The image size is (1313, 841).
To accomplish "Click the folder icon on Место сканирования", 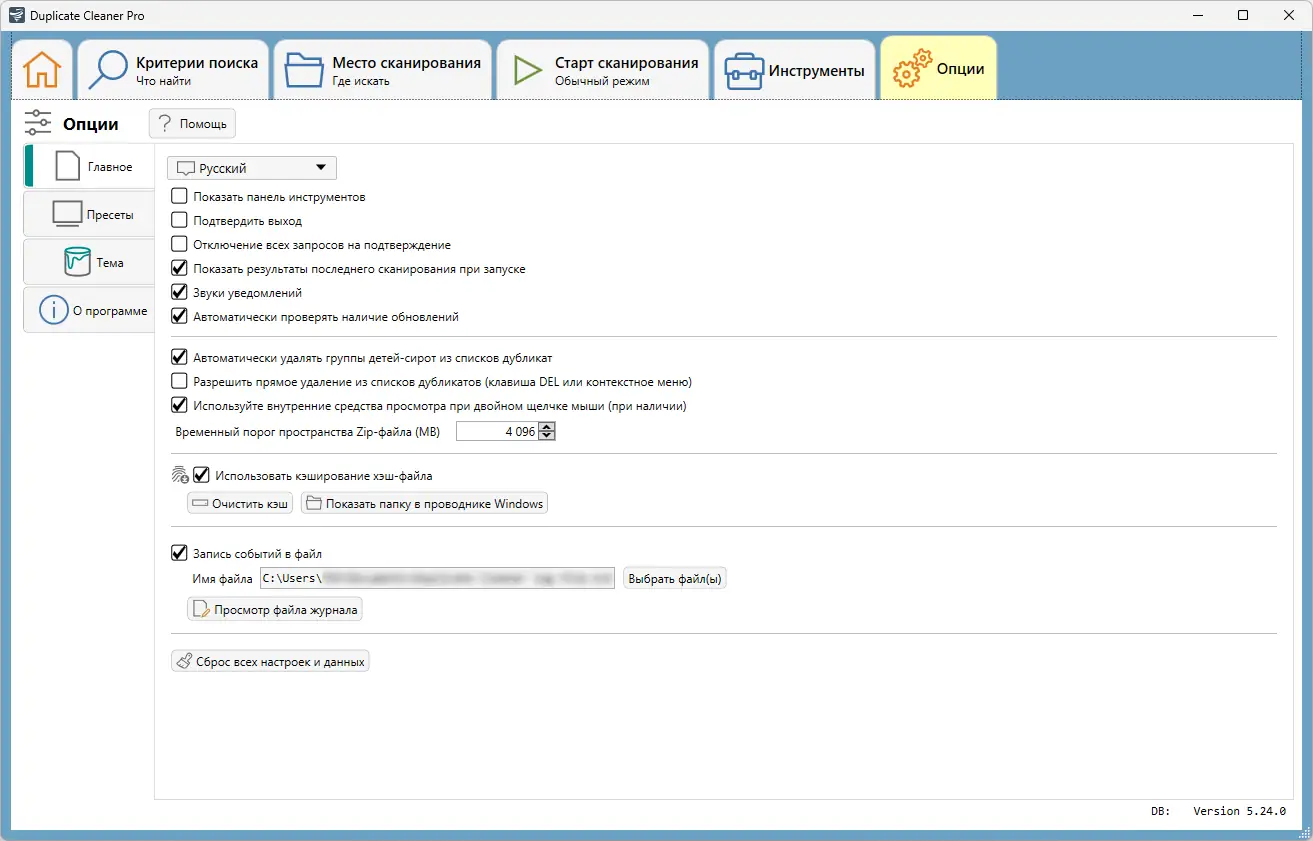I will [303, 70].
